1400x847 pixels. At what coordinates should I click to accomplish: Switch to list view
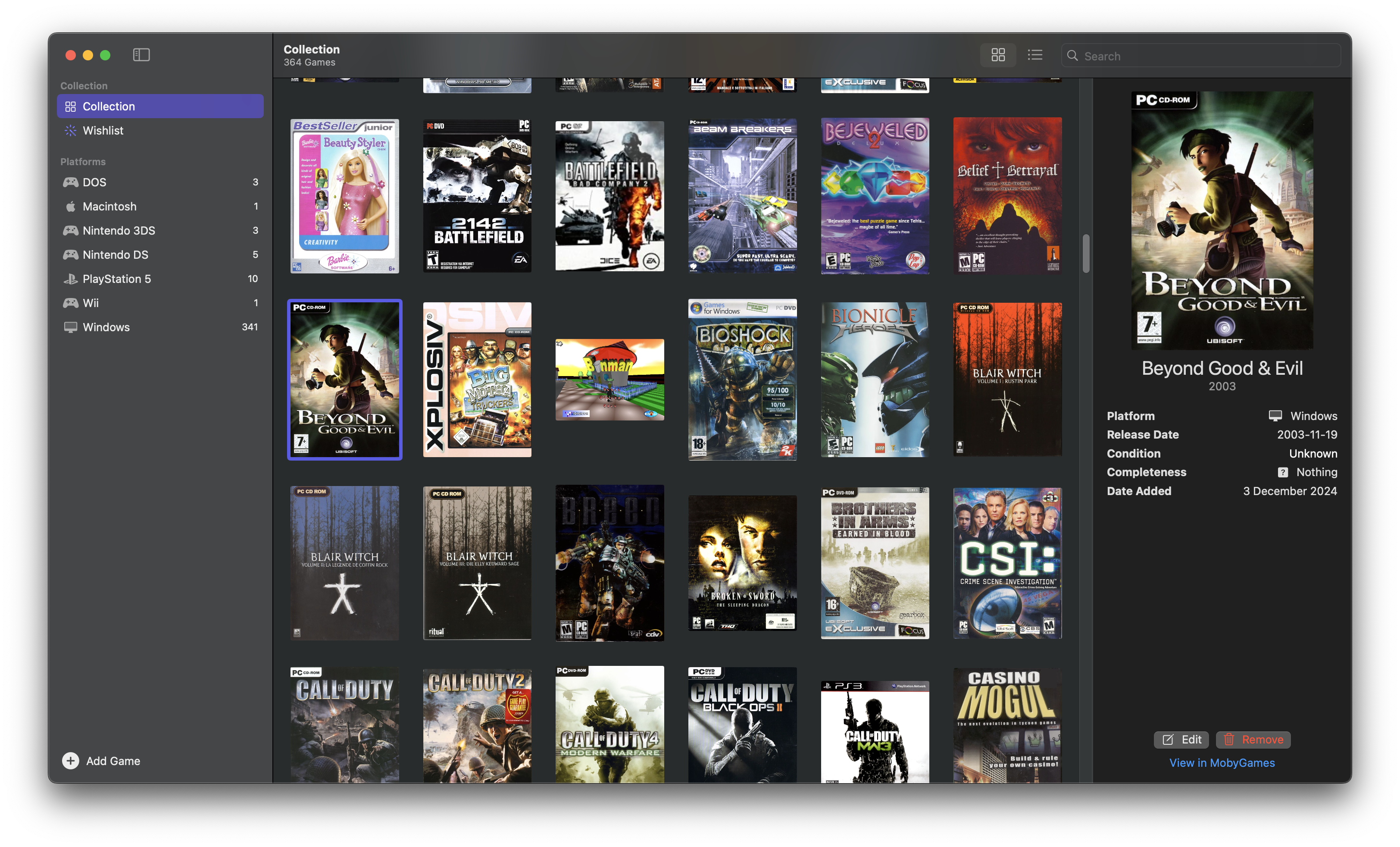point(1034,55)
